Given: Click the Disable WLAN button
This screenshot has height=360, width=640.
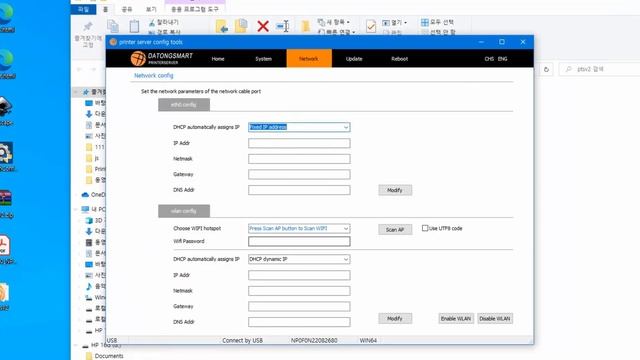Looking at the screenshot, I should [x=495, y=318].
